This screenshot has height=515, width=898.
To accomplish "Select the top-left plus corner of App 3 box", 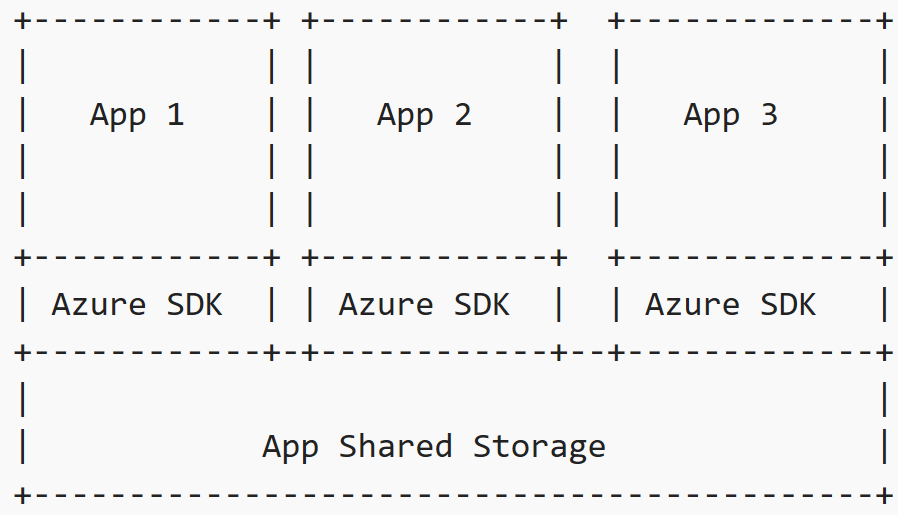I will click(x=616, y=19).
